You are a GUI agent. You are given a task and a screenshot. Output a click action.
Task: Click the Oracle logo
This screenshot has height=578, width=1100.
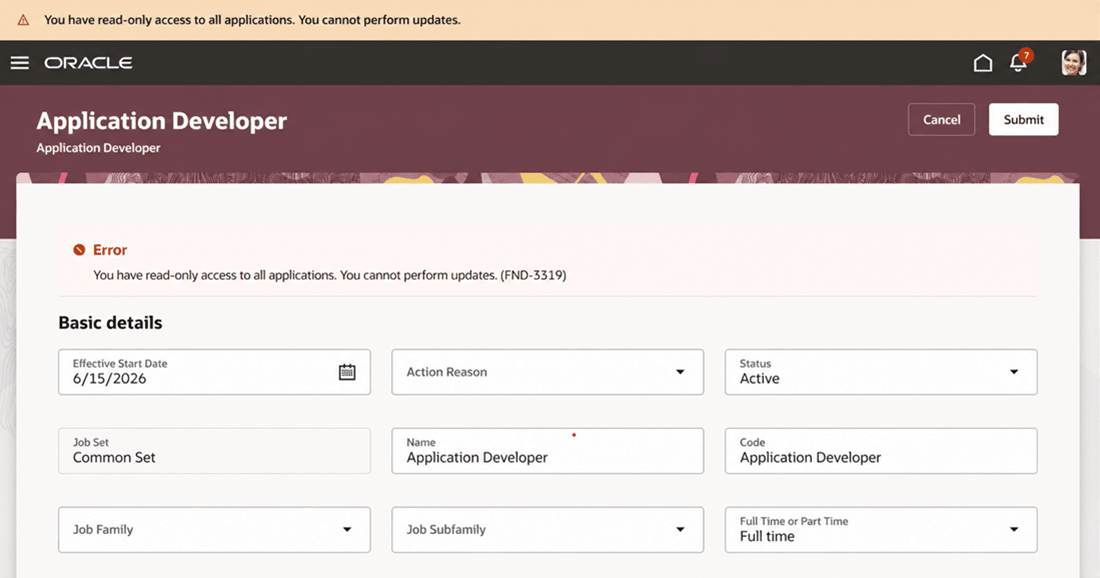coord(88,63)
